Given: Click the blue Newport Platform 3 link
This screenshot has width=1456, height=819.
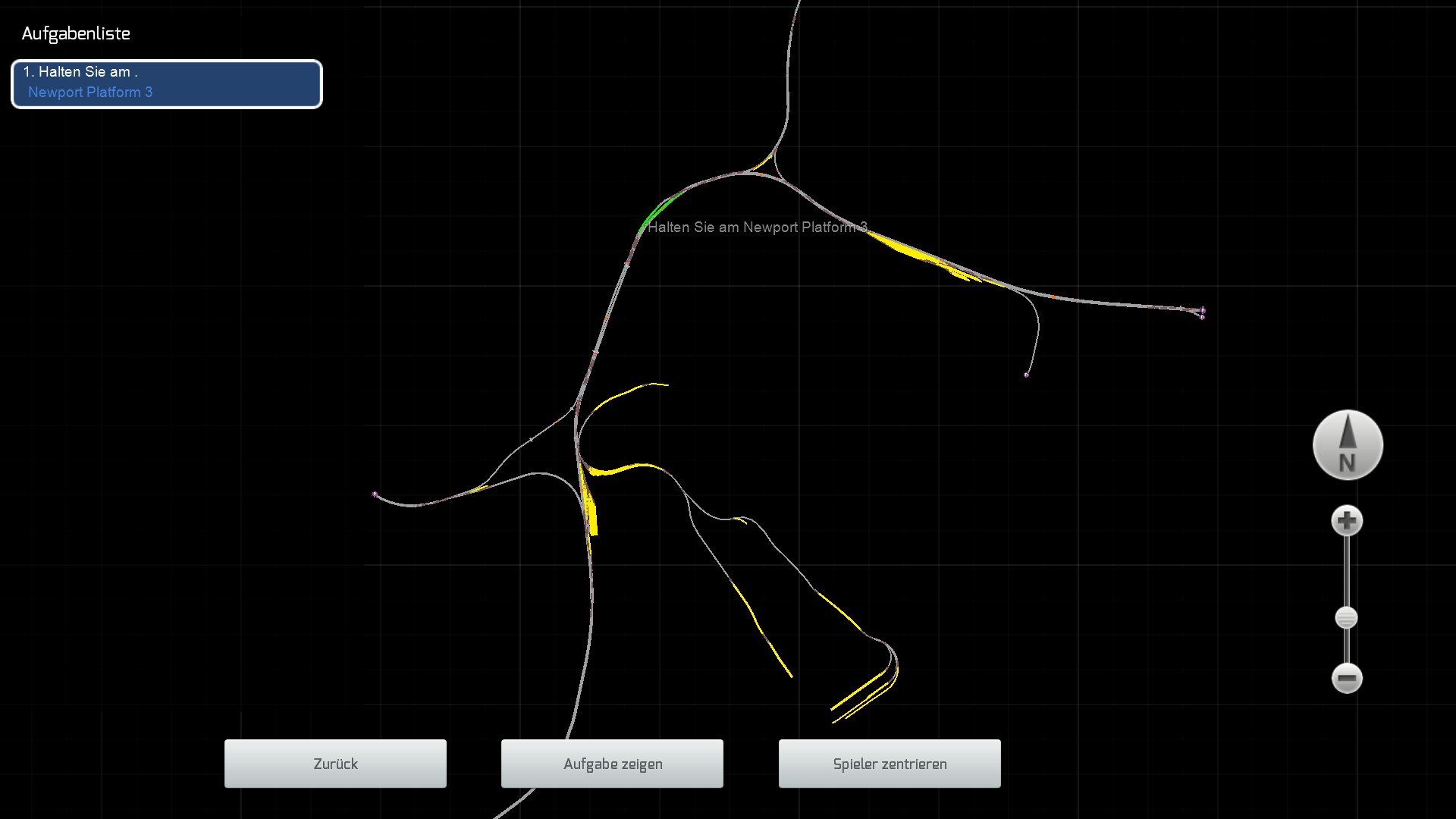Looking at the screenshot, I should click(90, 93).
